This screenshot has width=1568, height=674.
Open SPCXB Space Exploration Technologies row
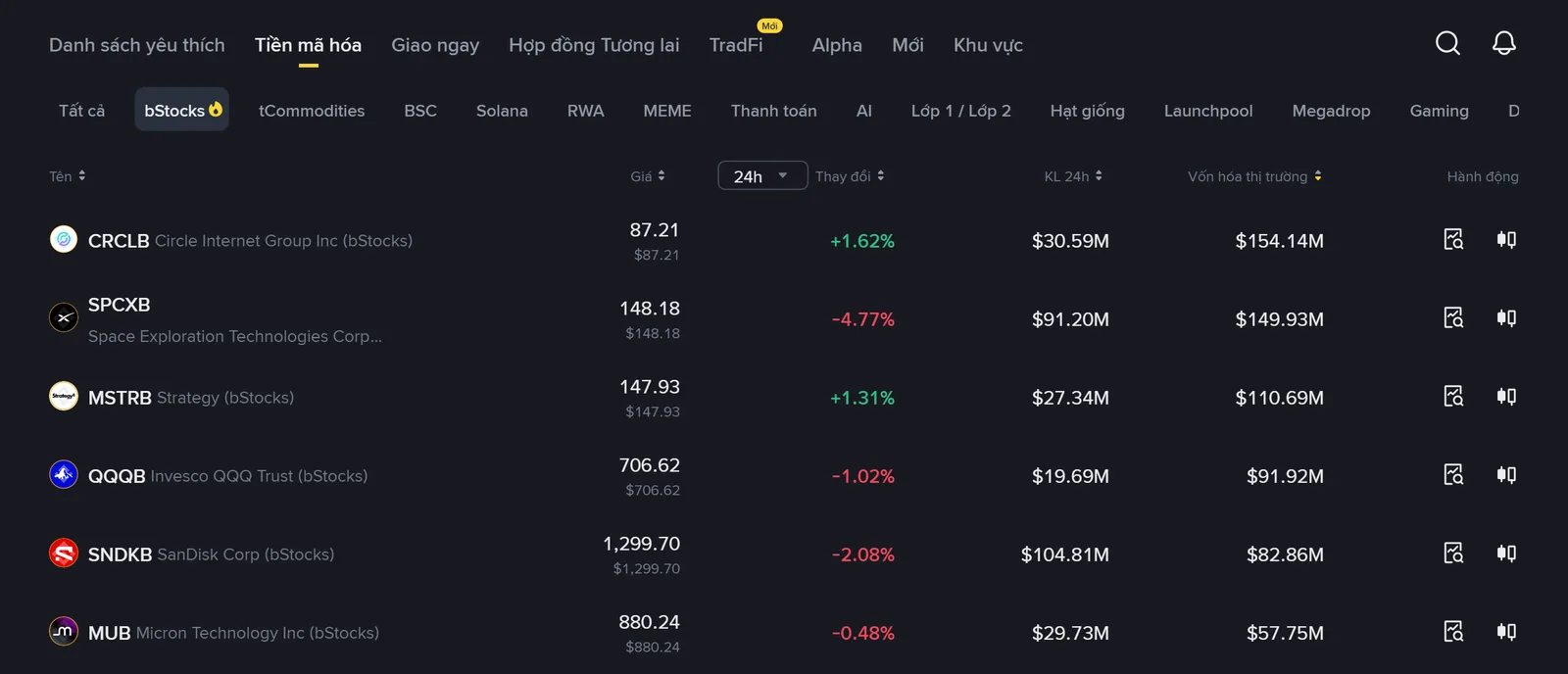784,318
